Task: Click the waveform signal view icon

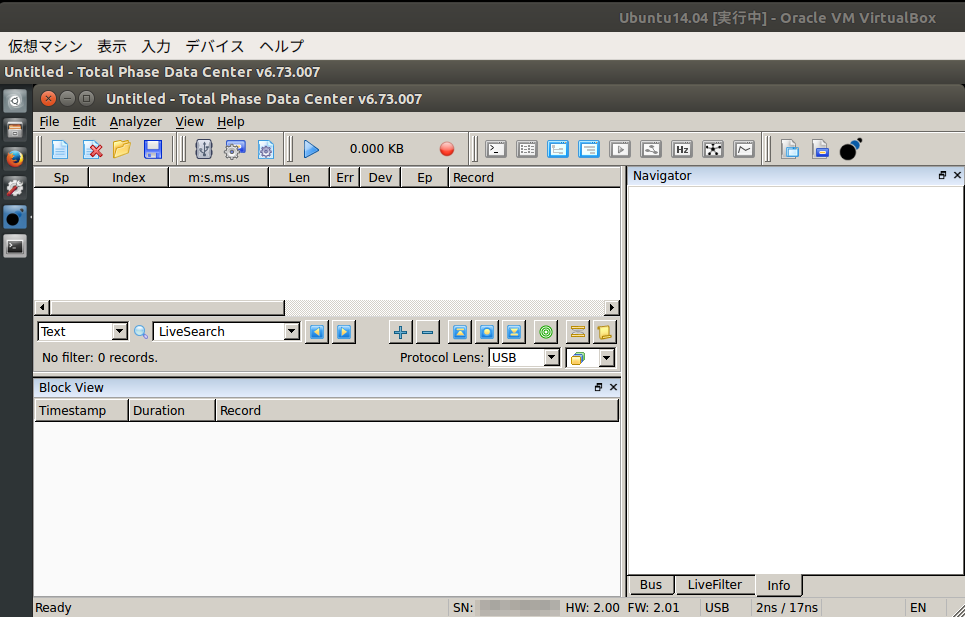Action: click(744, 148)
